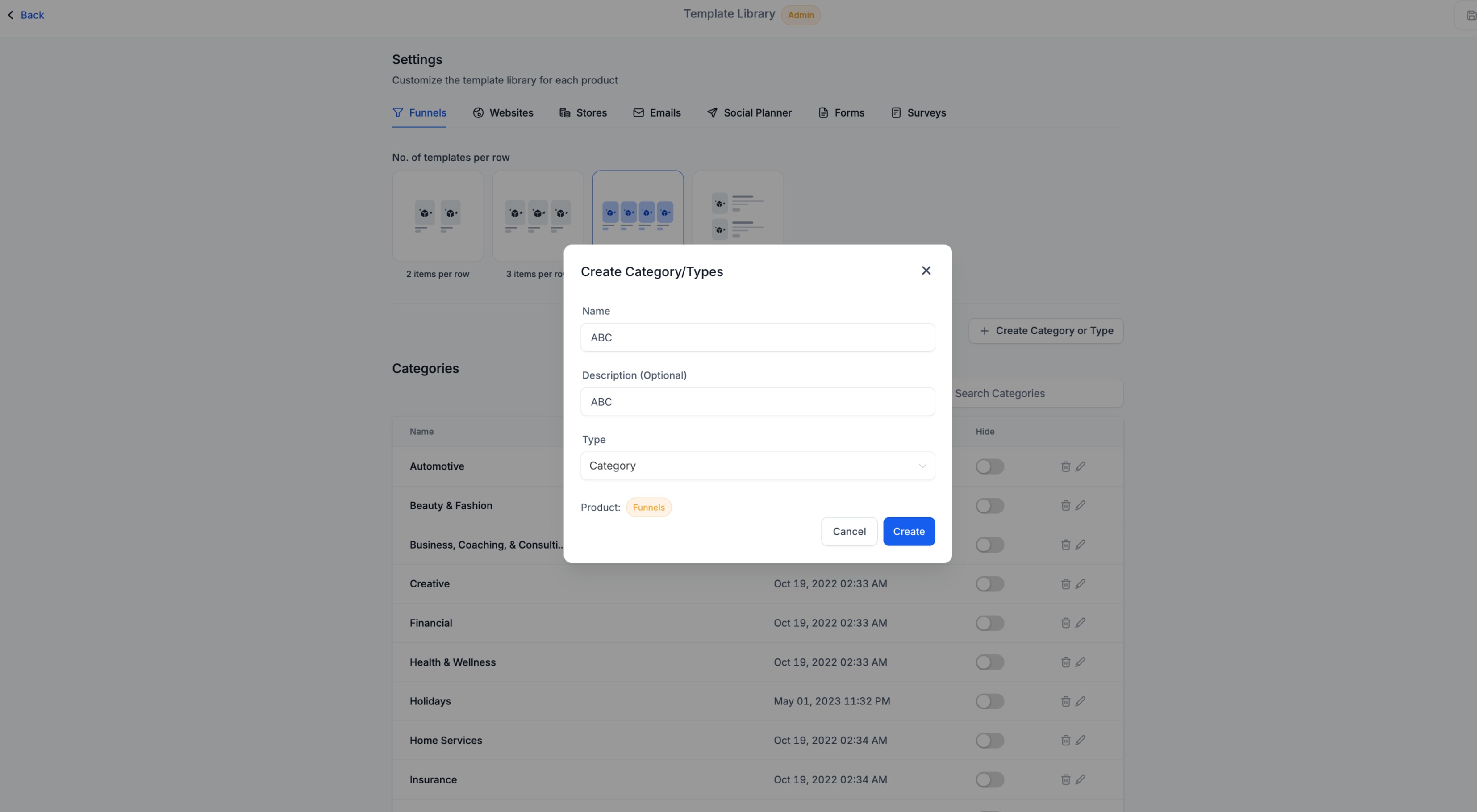
Task: Click pencil icon for Insurance category
Action: [1080, 779]
